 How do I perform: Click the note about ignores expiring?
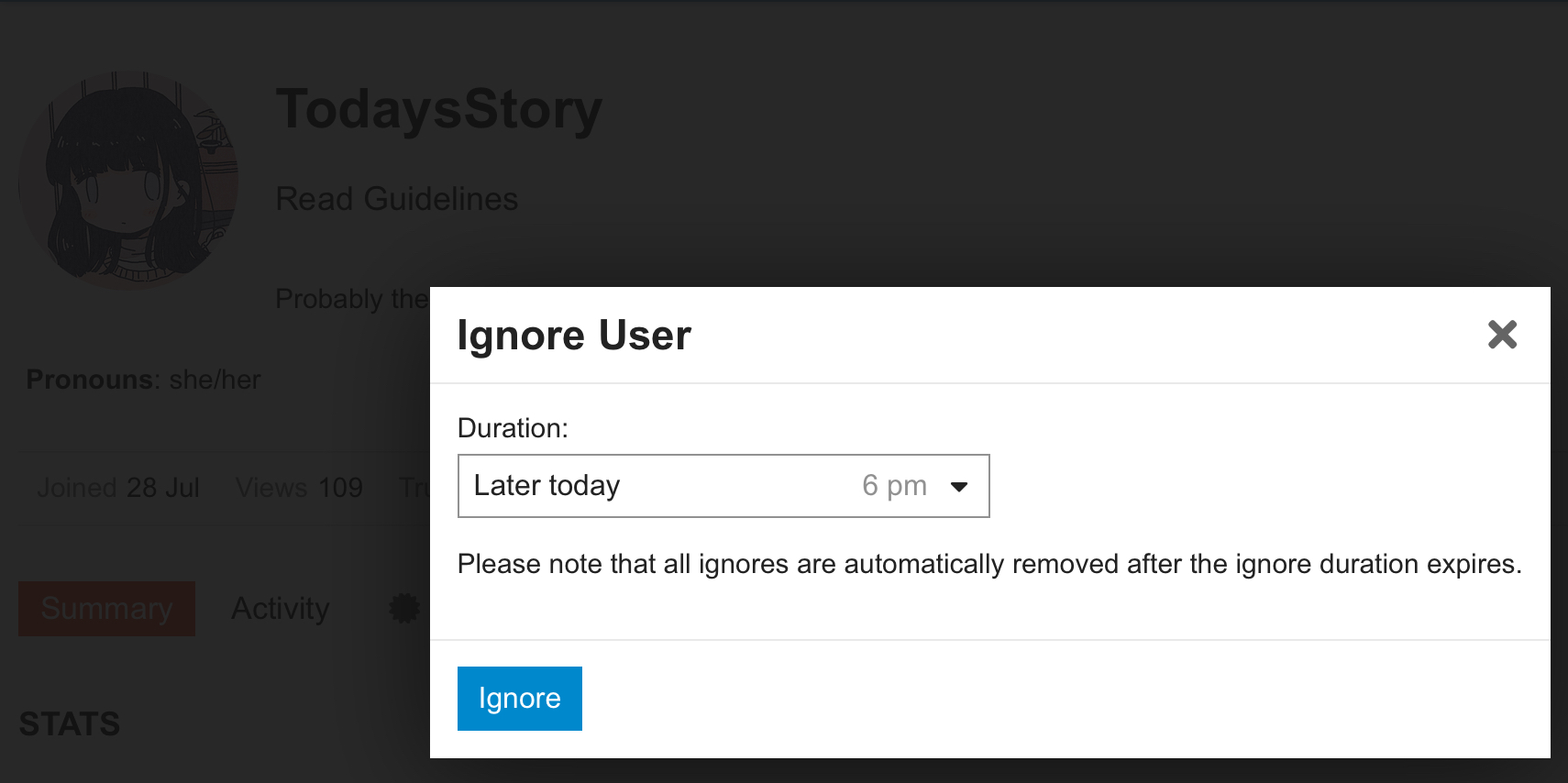[989, 564]
